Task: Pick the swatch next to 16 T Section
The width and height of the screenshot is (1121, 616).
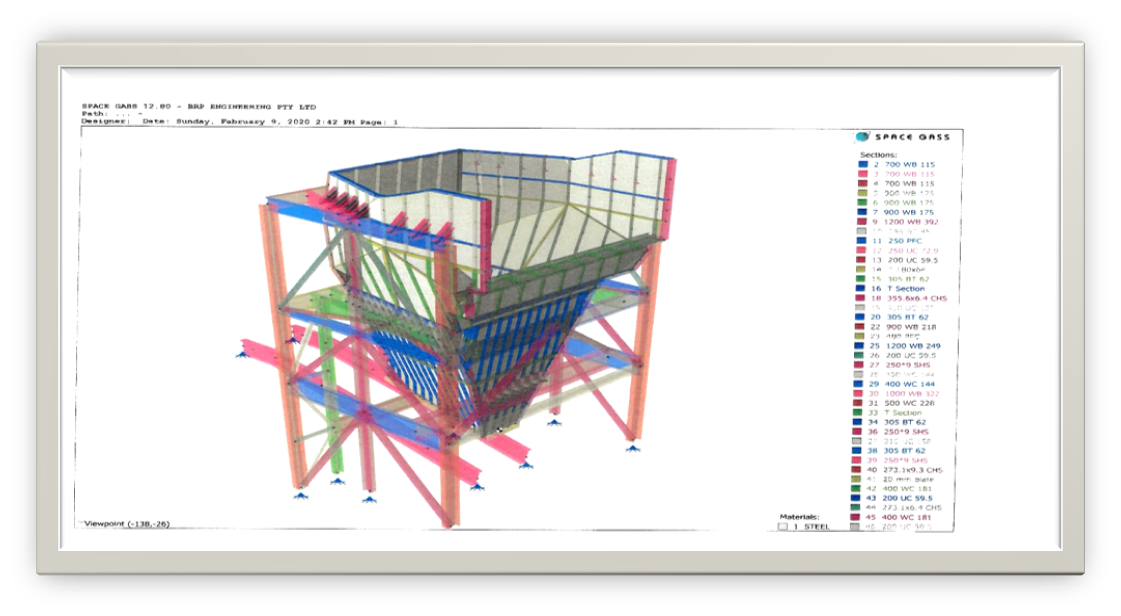Action: click(x=862, y=288)
